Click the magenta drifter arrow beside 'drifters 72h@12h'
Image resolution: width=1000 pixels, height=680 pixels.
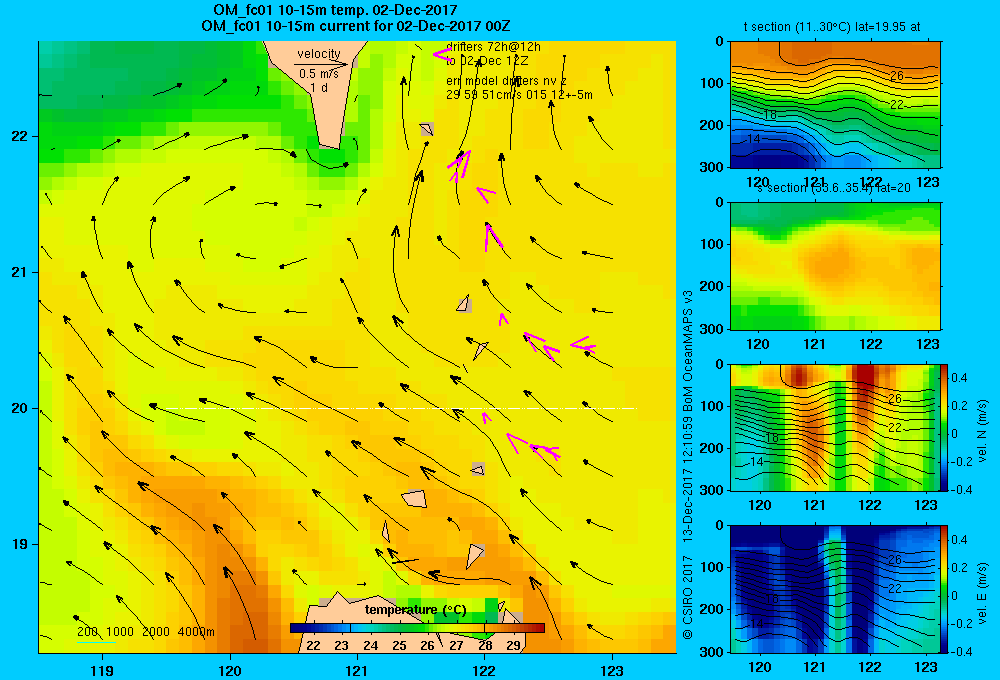click(x=442, y=55)
